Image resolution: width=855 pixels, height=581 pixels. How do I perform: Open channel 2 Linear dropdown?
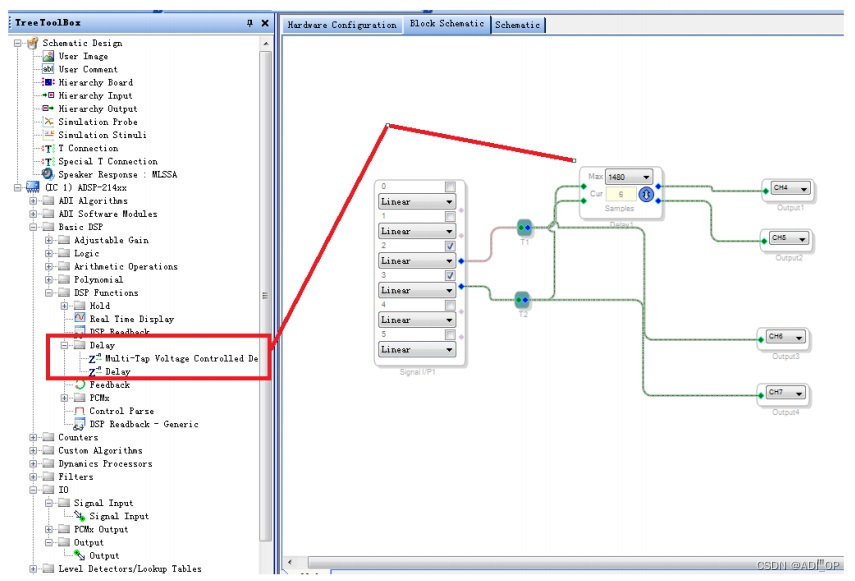click(x=417, y=261)
